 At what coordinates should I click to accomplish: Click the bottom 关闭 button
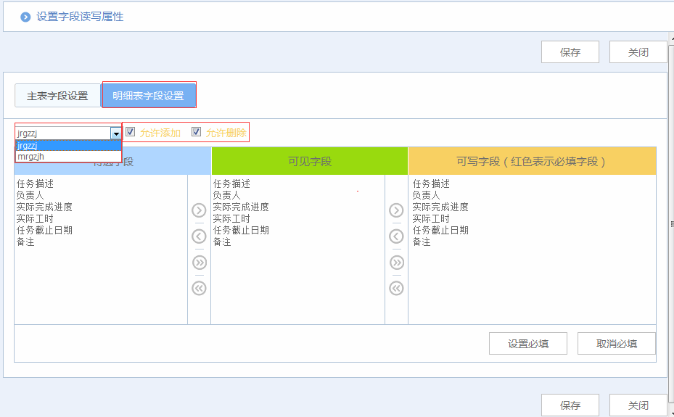tap(638, 405)
